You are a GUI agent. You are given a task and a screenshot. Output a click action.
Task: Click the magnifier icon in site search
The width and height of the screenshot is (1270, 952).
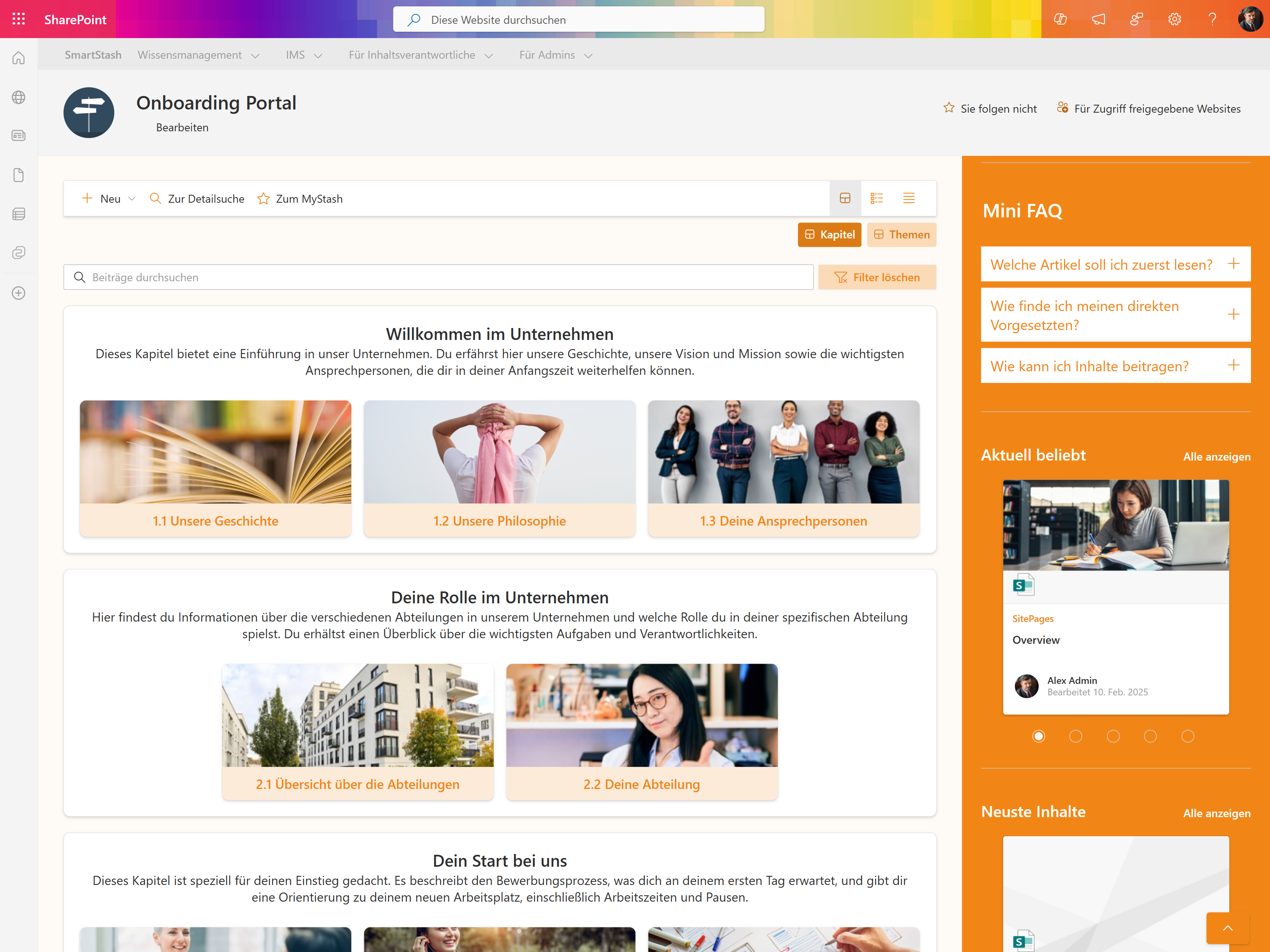click(414, 19)
